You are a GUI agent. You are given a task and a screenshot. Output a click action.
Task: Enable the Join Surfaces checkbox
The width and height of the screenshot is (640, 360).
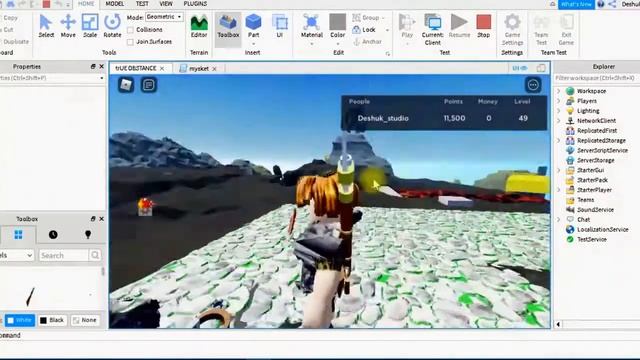130,42
